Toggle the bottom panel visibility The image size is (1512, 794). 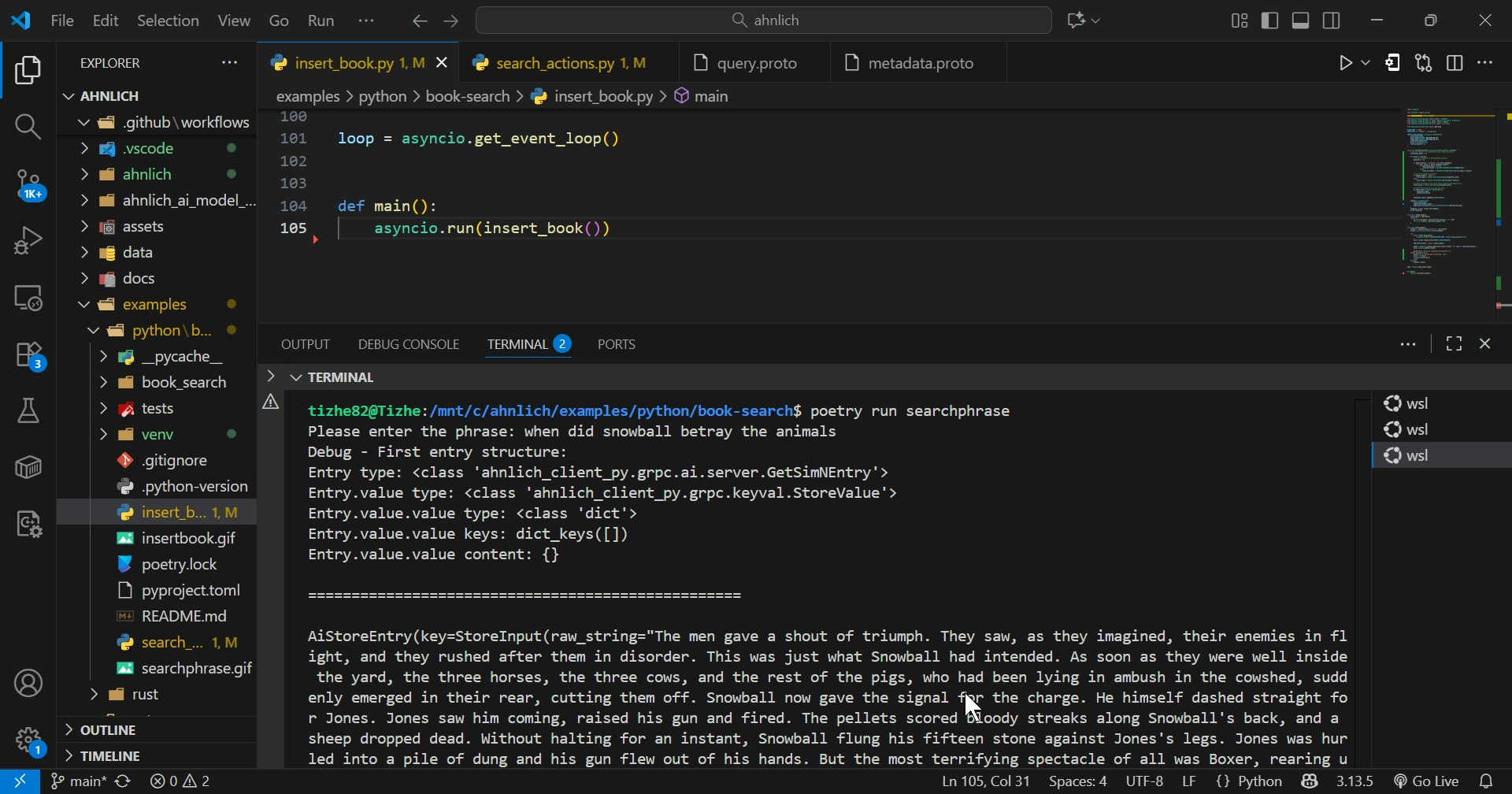(x=1299, y=20)
